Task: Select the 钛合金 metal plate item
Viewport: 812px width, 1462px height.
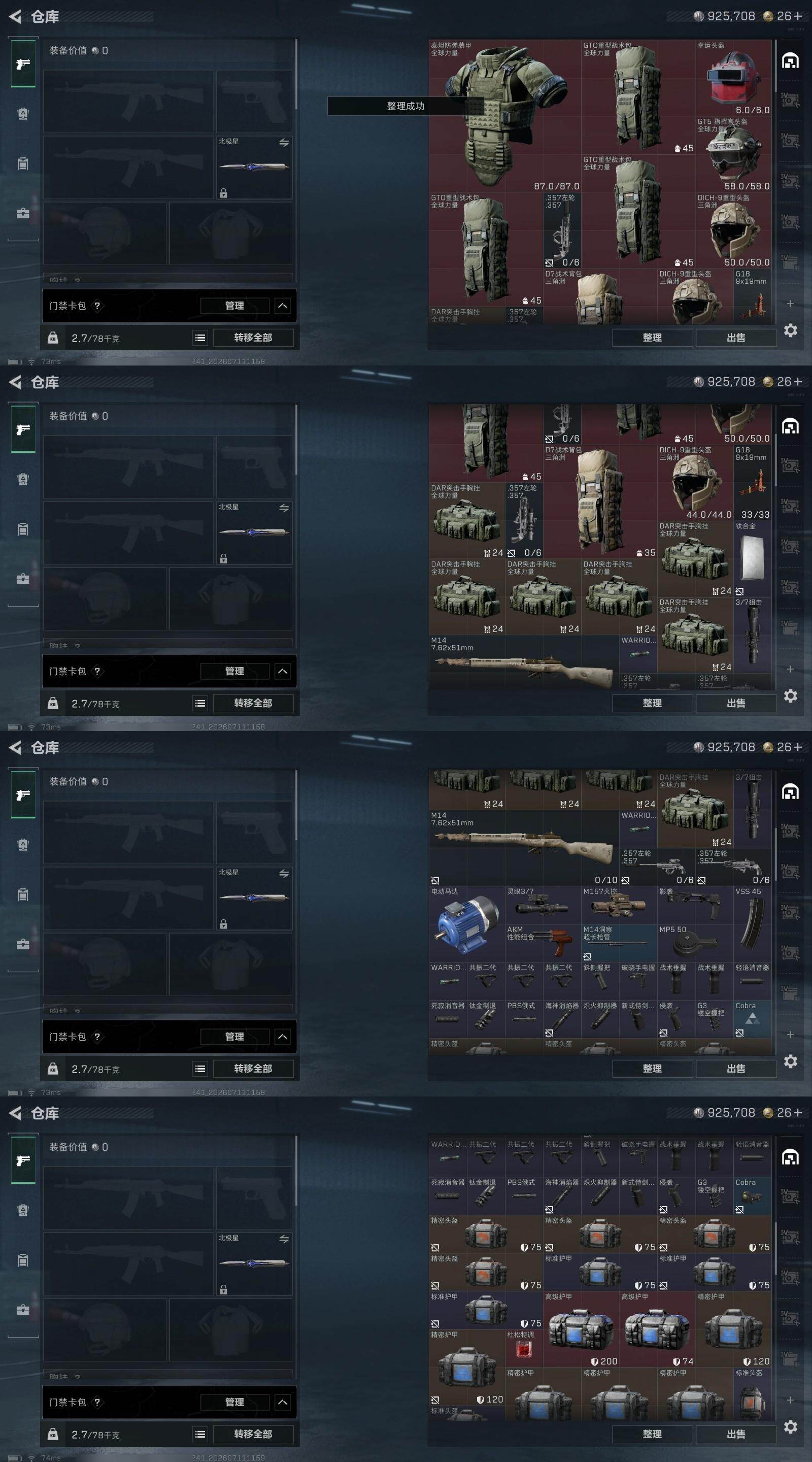Action: pyautogui.click(x=753, y=558)
